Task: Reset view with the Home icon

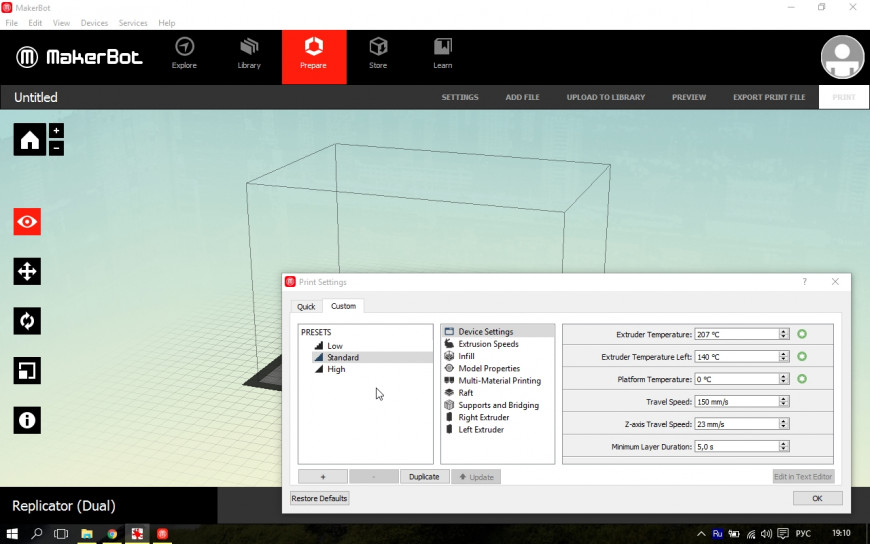Action: [x=29, y=139]
